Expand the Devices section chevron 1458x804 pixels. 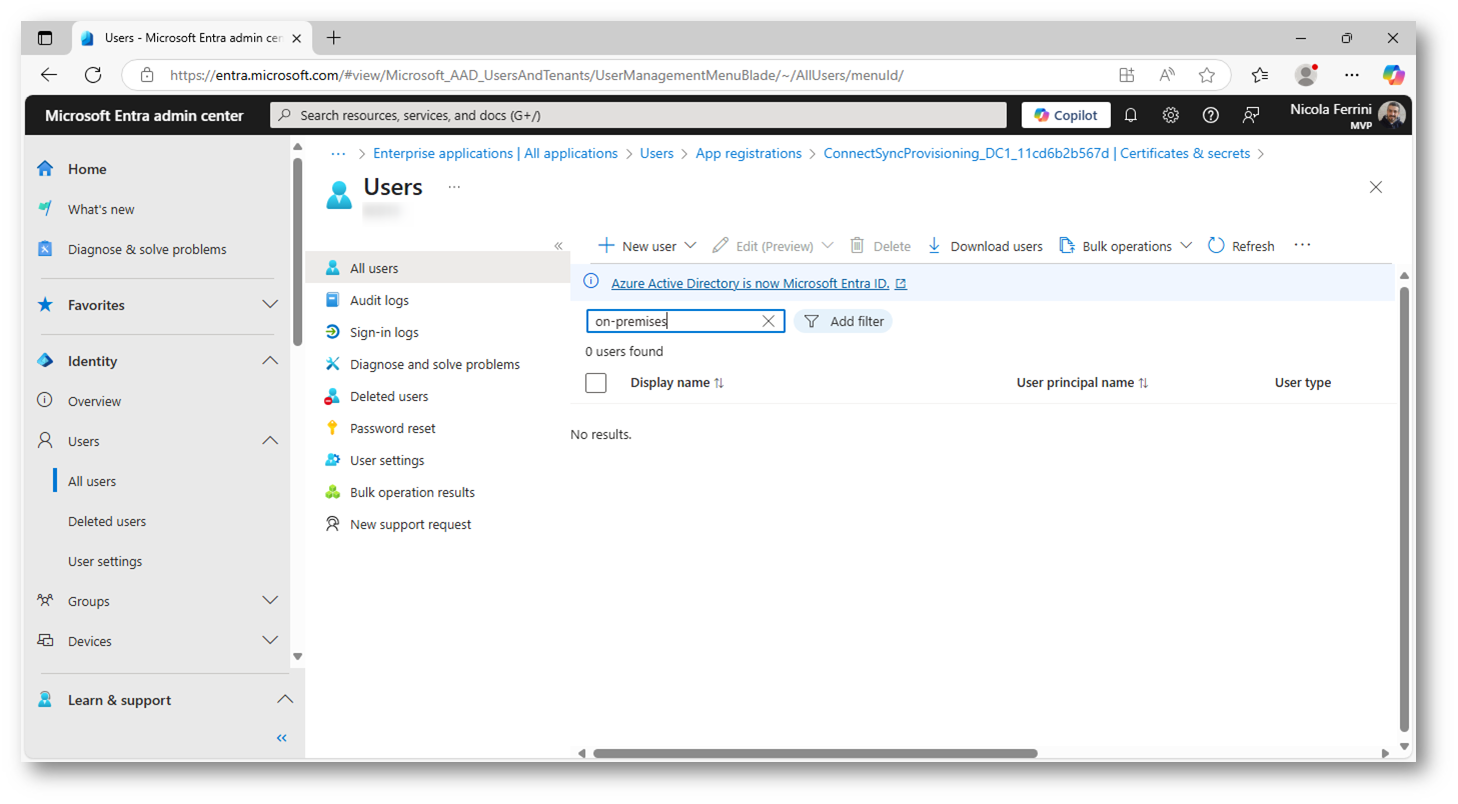click(270, 641)
